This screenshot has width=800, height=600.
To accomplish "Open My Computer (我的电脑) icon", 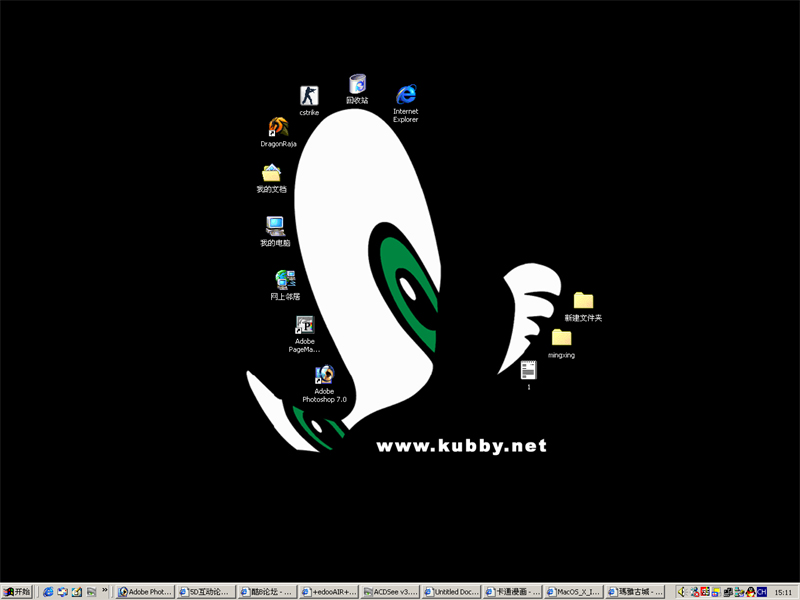I will pyautogui.click(x=275, y=227).
